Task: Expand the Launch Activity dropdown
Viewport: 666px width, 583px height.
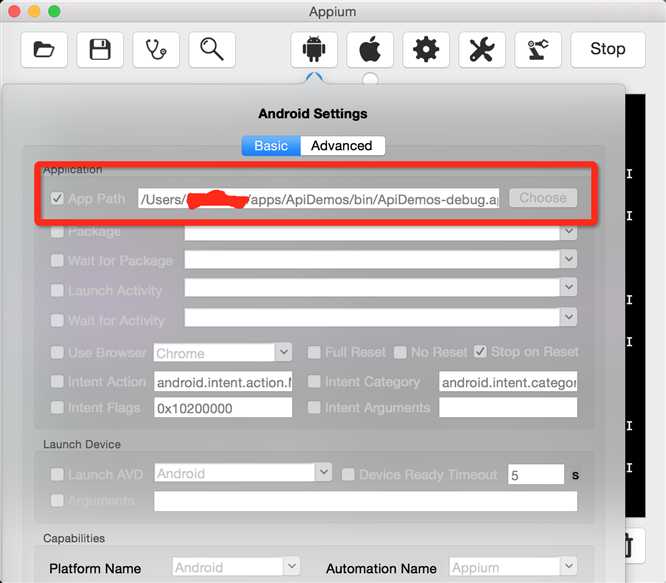Action: click(x=569, y=287)
